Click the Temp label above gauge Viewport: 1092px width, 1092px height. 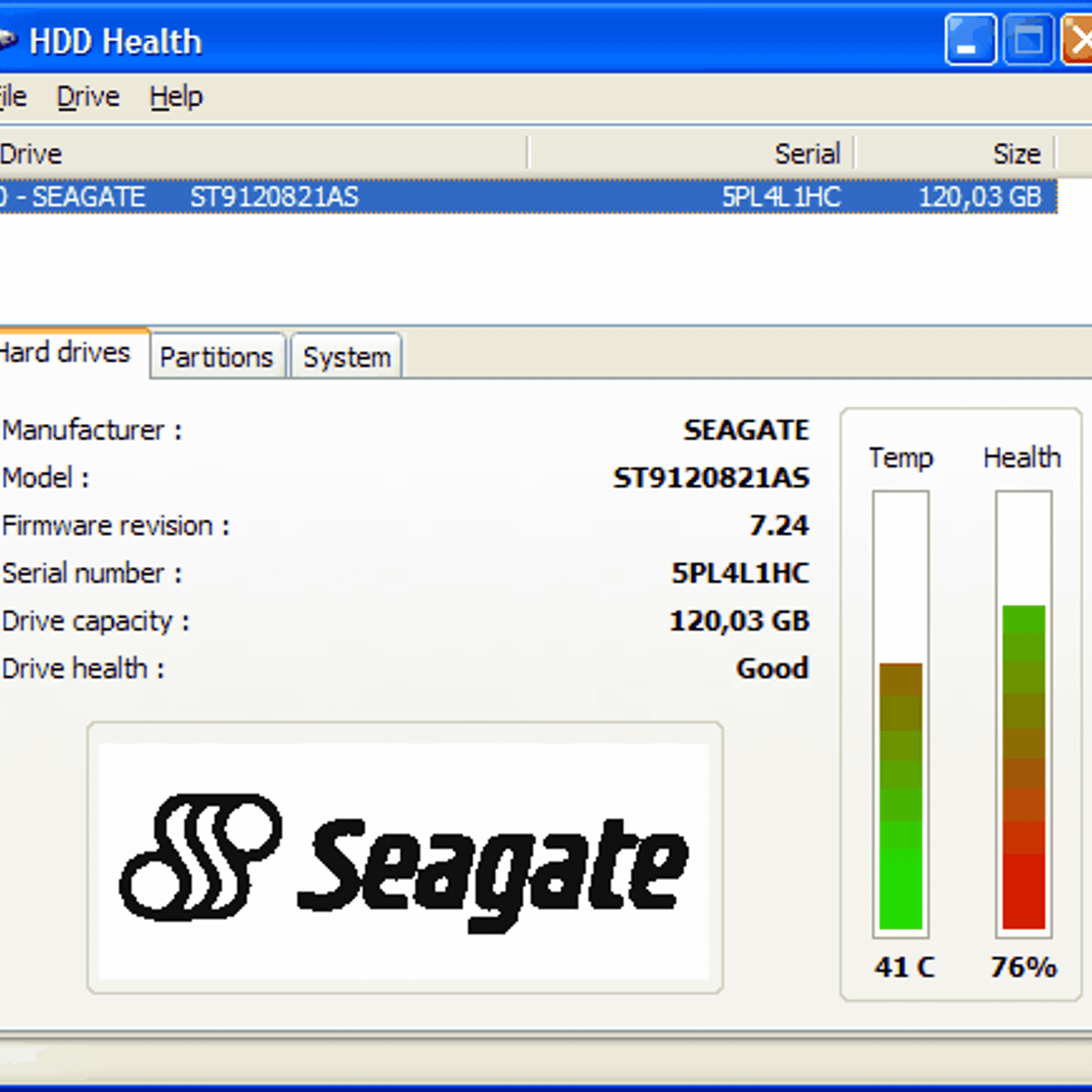(x=901, y=457)
